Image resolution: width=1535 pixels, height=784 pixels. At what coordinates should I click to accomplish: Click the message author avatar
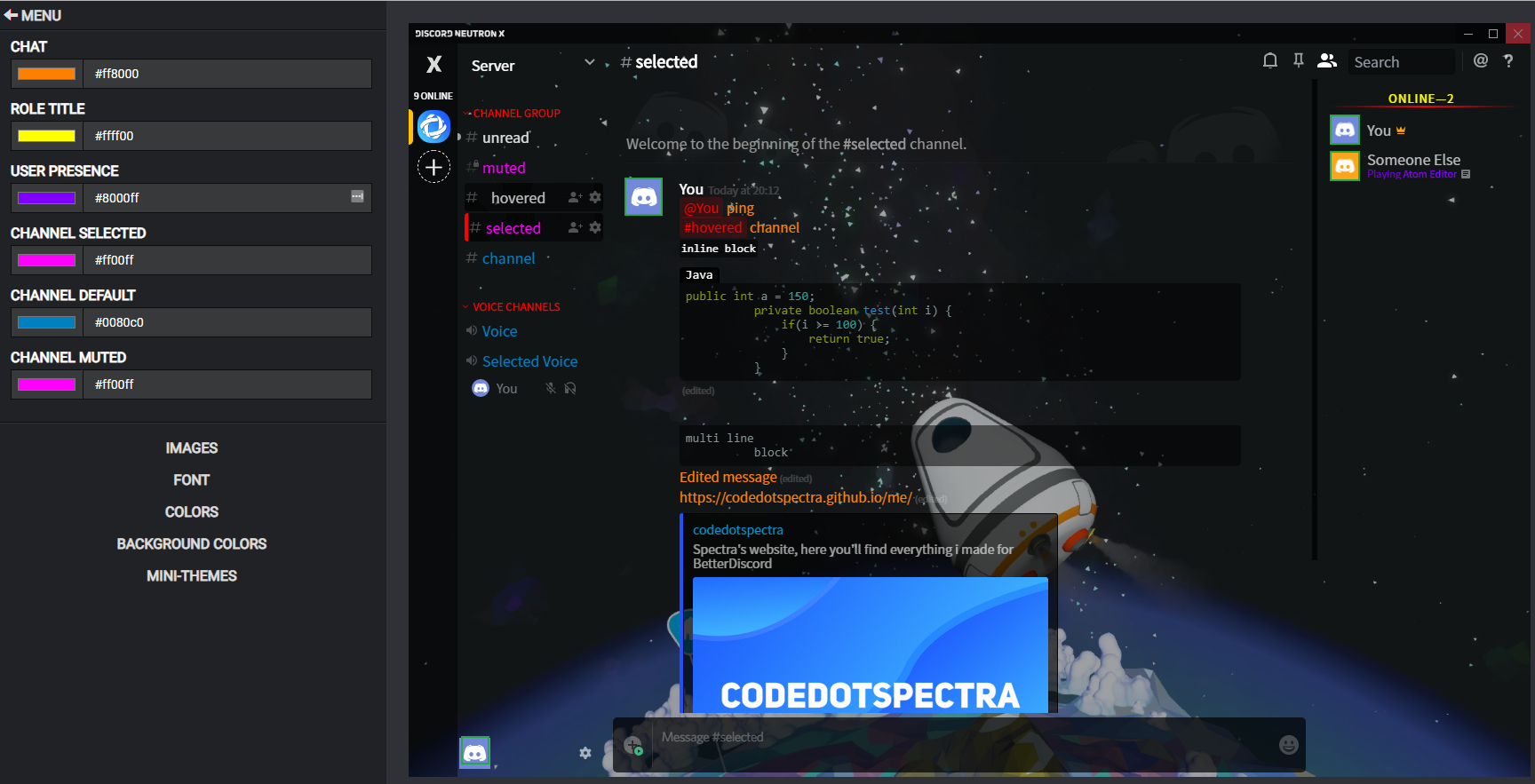(x=644, y=197)
